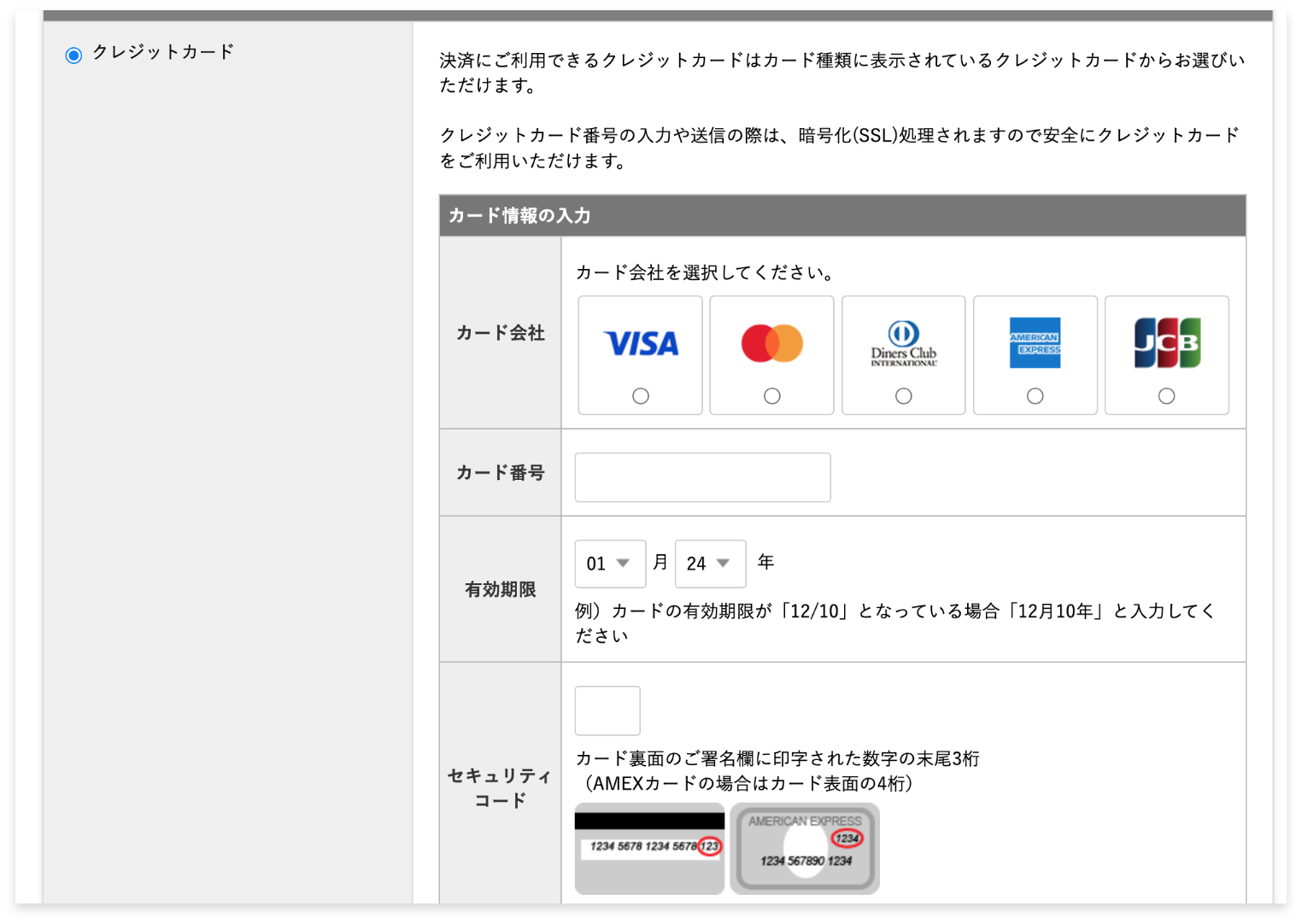
Task: Click the expiry example text 例）カードの有効期限が
Action: 895,623
